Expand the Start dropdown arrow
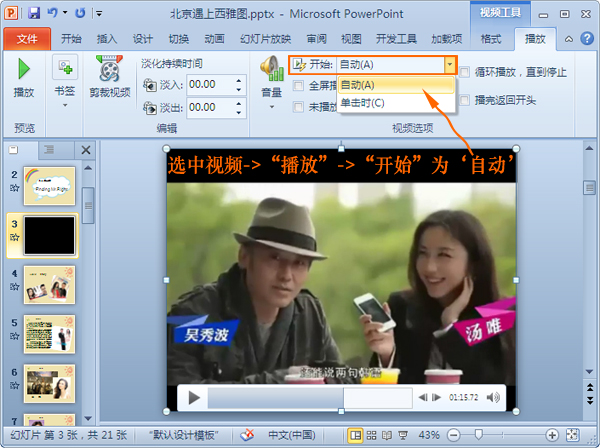Screen dimensions: 600x448 (450, 65)
